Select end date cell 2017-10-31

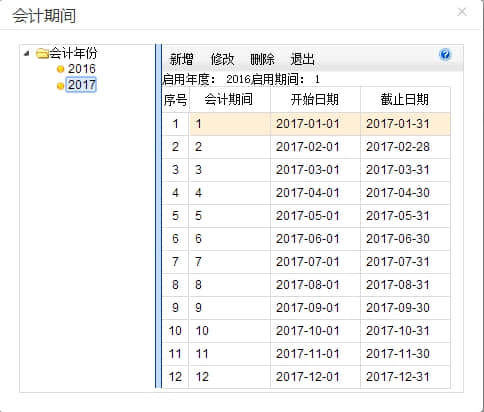click(x=405, y=331)
